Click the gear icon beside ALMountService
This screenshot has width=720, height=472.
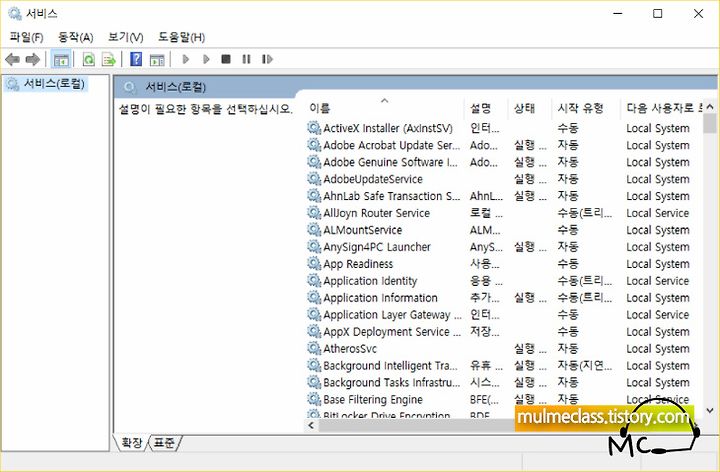click(x=314, y=230)
